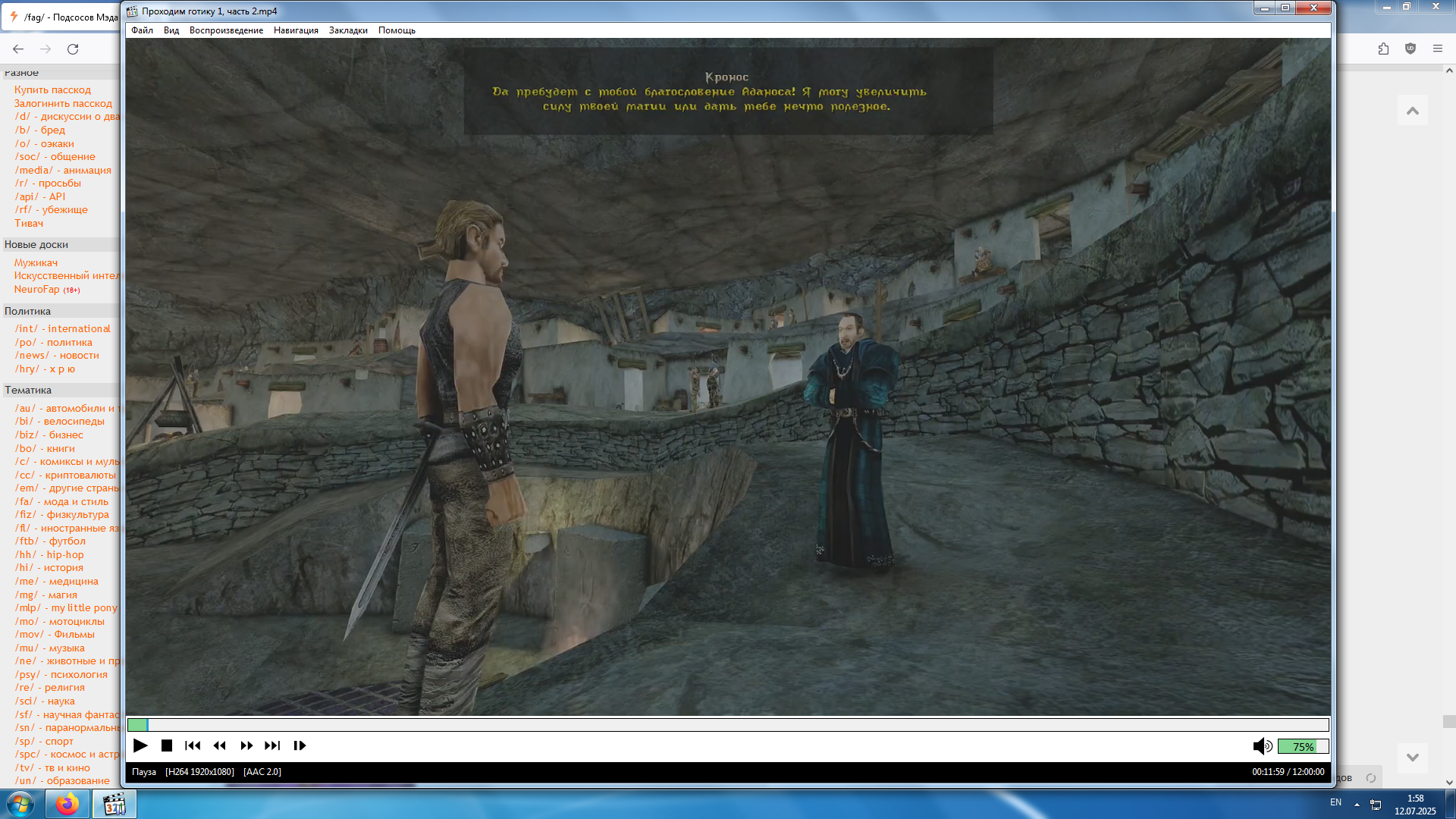Open the /cc/ - криптовалюты board
This screenshot has height=819, width=1456.
coord(65,475)
